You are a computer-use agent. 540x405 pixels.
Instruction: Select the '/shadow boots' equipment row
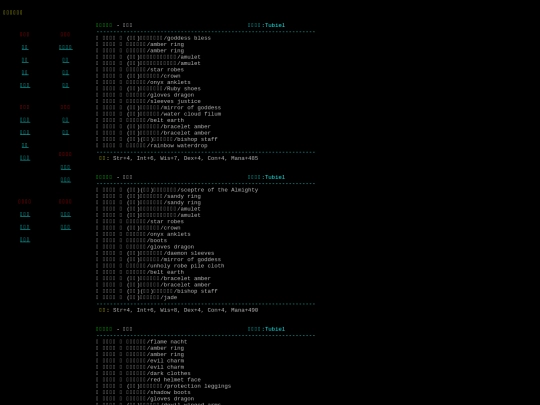143,392
